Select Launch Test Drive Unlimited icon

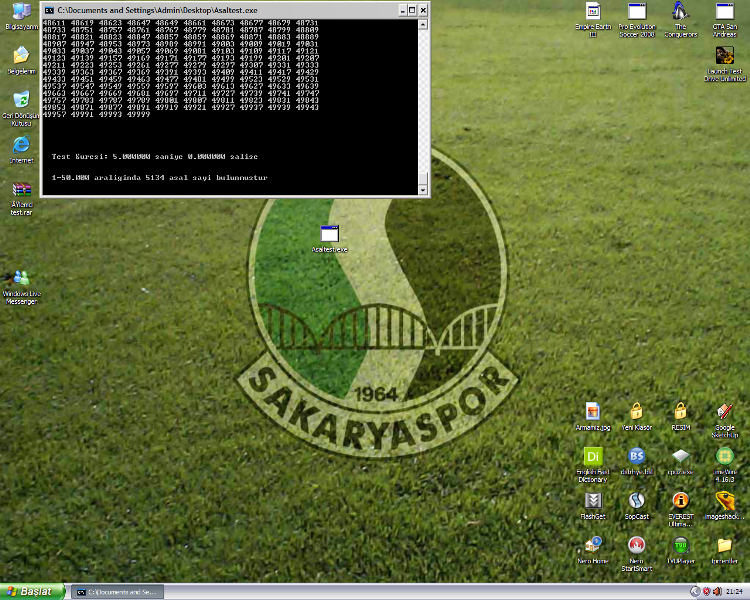pyautogui.click(x=725, y=64)
